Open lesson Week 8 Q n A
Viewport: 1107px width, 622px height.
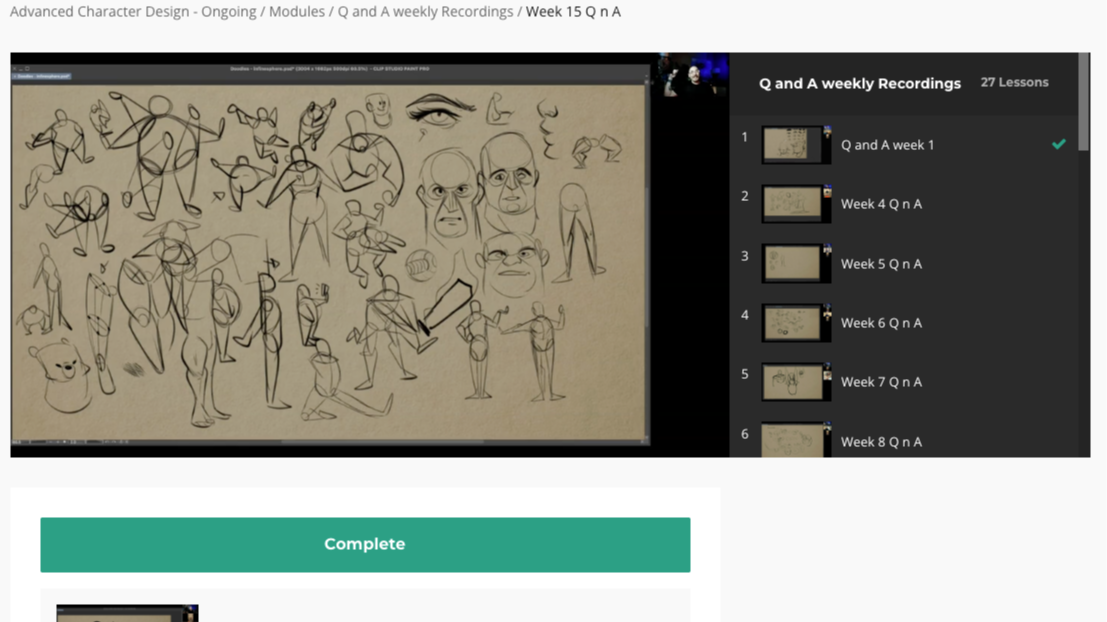coord(881,442)
